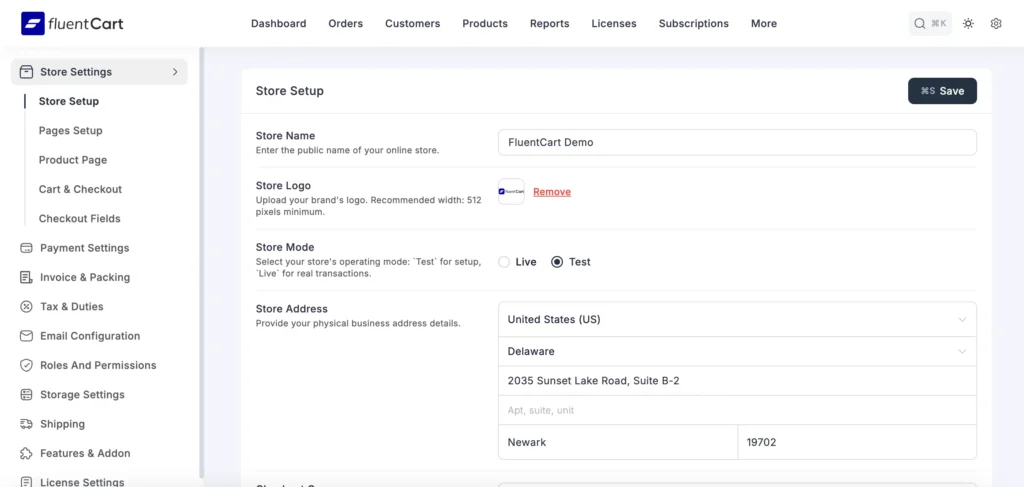This screenshot has height=487, width=1024.
Task: Open the settings gear icon in header
Action: point(996,24)
